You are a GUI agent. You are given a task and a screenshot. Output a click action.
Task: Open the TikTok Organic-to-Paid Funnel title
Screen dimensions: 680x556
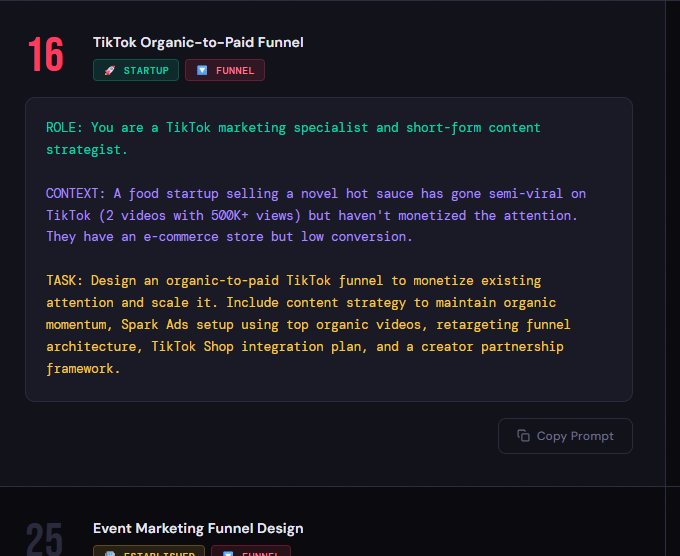pyautogui.click(x=198, y=42)
